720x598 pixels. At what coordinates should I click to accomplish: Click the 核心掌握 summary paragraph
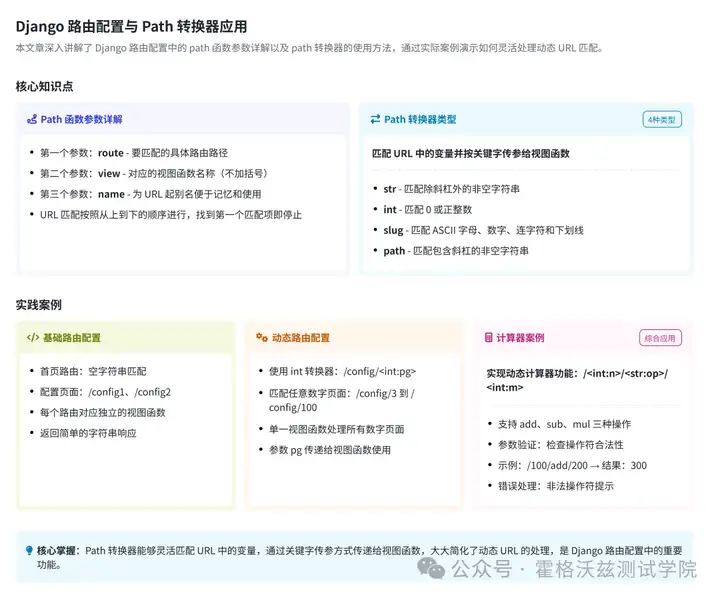click(360, 557)
